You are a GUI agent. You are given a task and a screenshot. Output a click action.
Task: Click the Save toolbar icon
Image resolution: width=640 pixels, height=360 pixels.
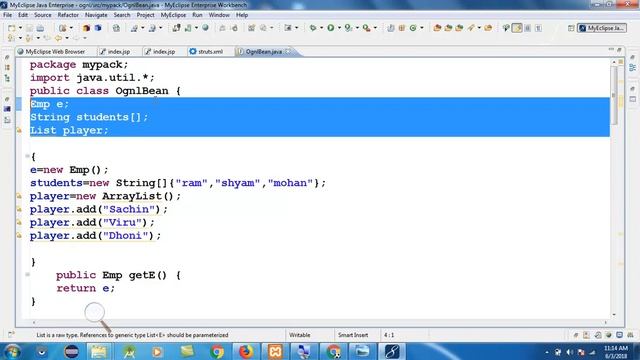pyautogui.click(x=29, y=28)
